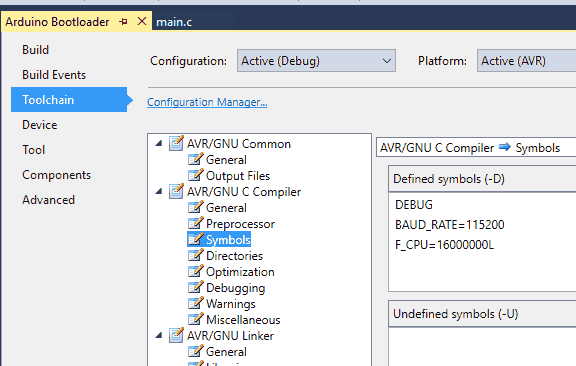
Task: Open the Configuration dropdown
Action: (316, 61)
